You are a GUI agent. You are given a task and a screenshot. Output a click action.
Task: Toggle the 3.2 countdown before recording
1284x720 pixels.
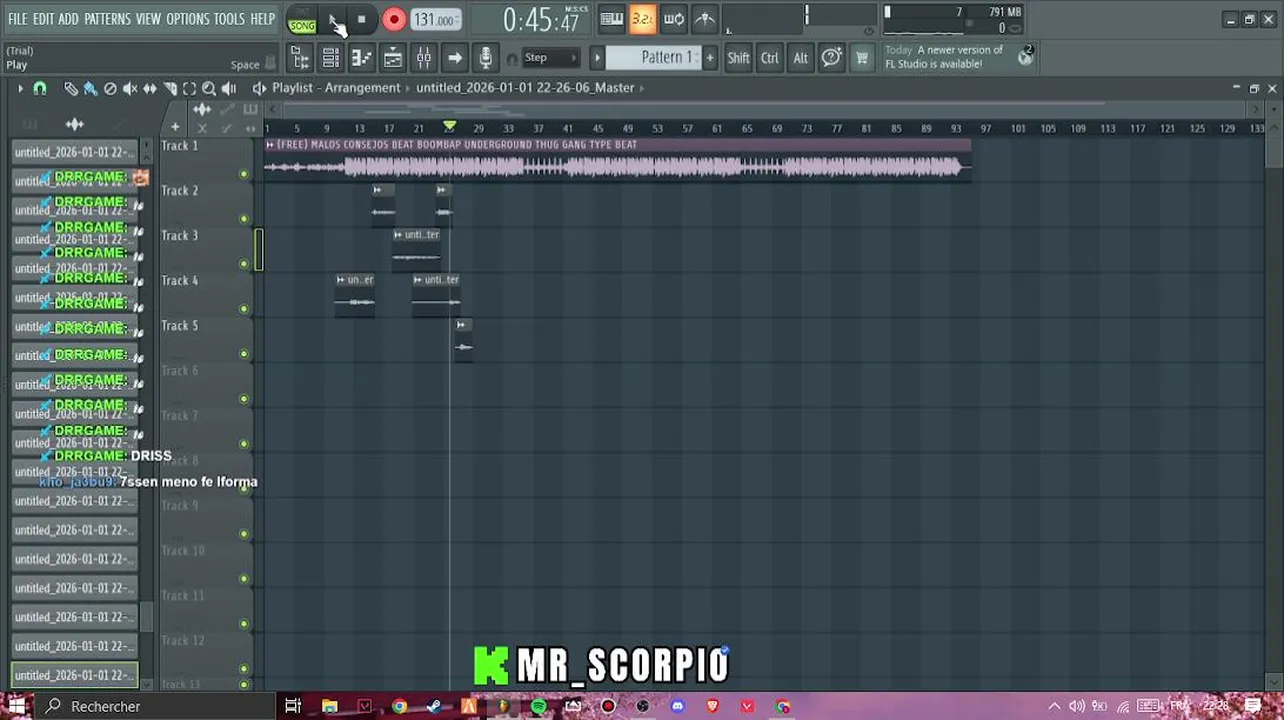[643, 19]
